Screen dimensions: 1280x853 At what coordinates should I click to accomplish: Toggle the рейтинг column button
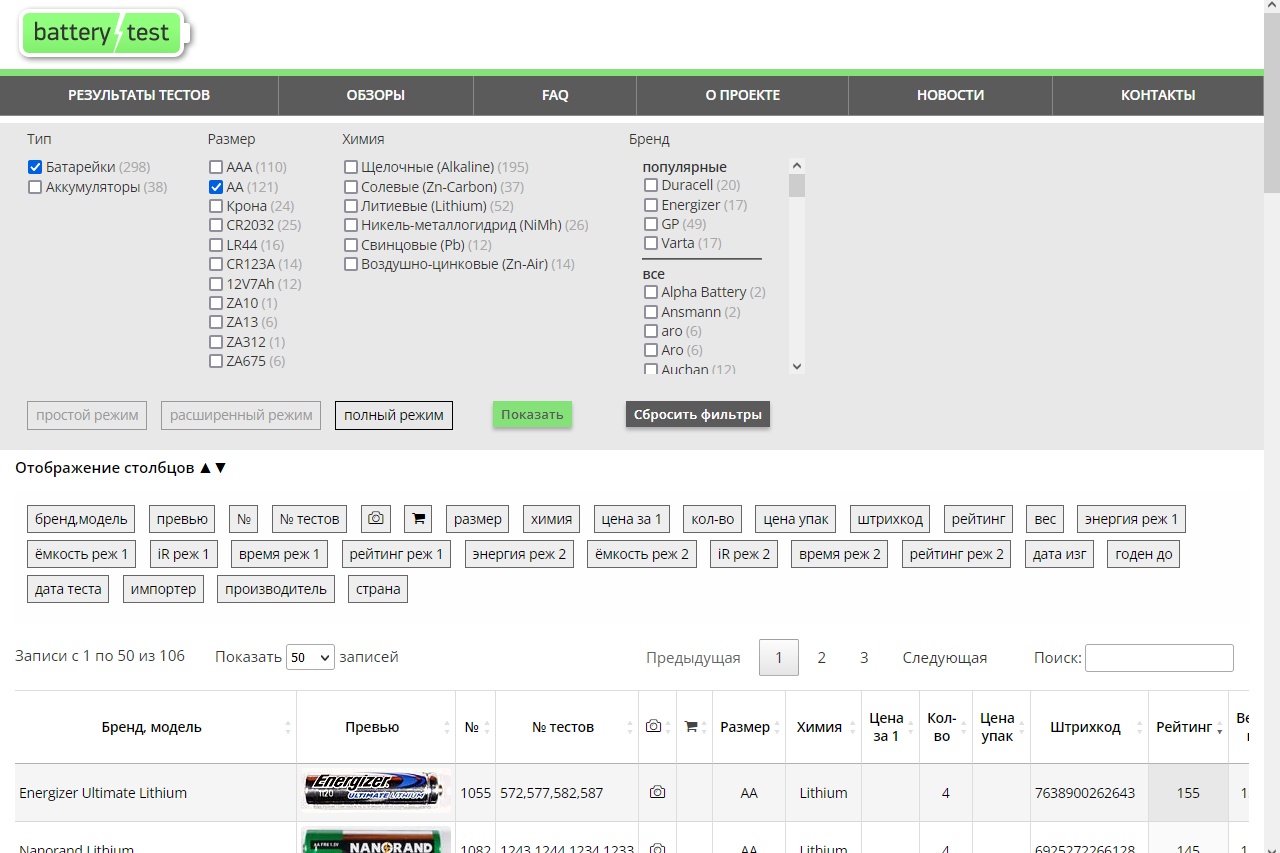[978, 519]
